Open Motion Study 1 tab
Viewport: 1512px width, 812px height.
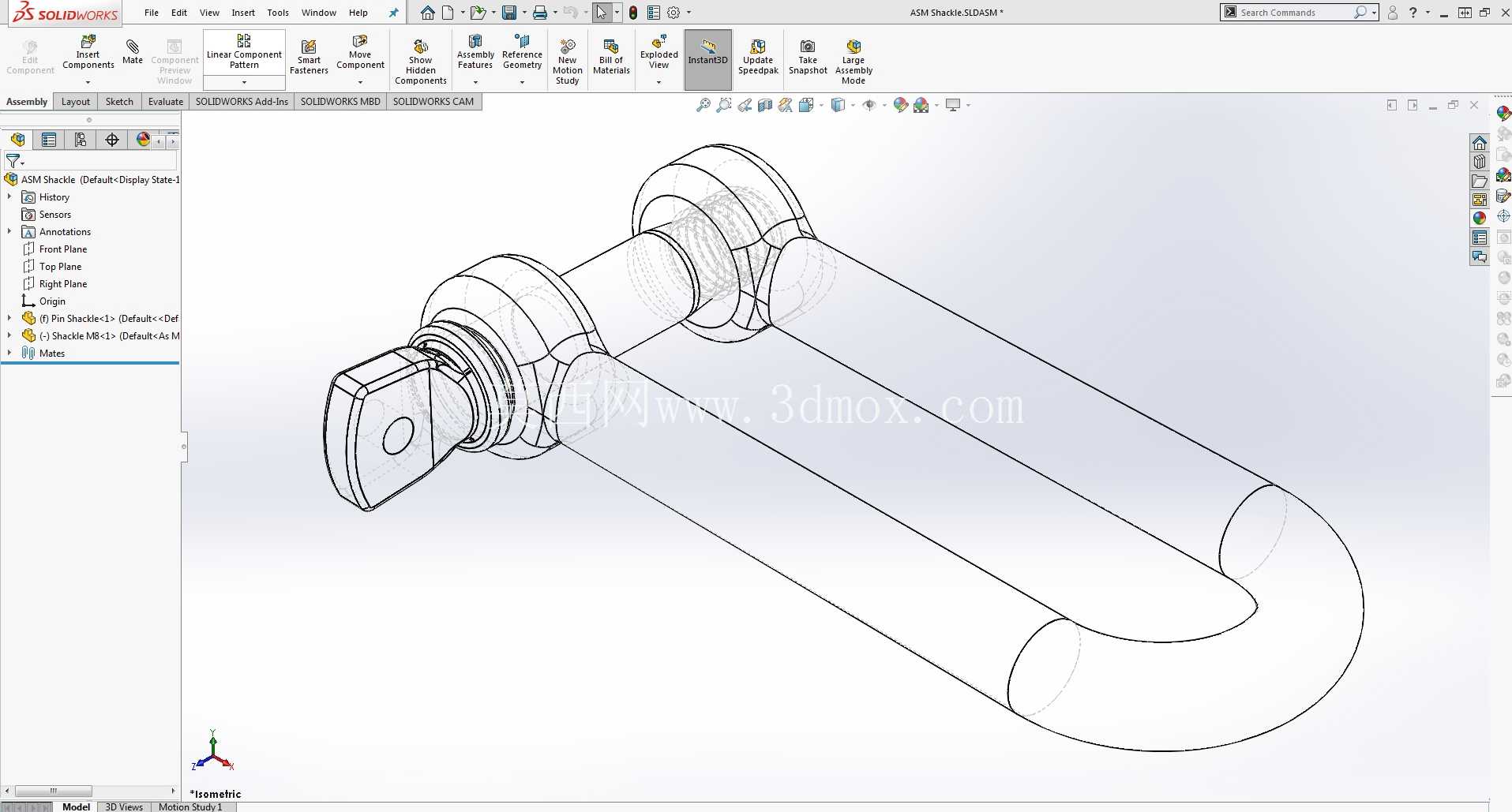point(190,806)
